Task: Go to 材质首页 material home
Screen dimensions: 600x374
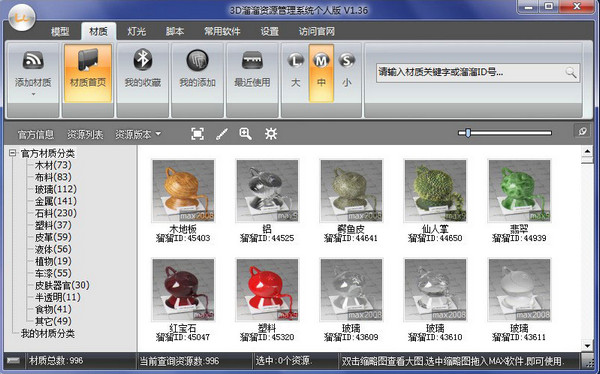Action: point(88,73)
